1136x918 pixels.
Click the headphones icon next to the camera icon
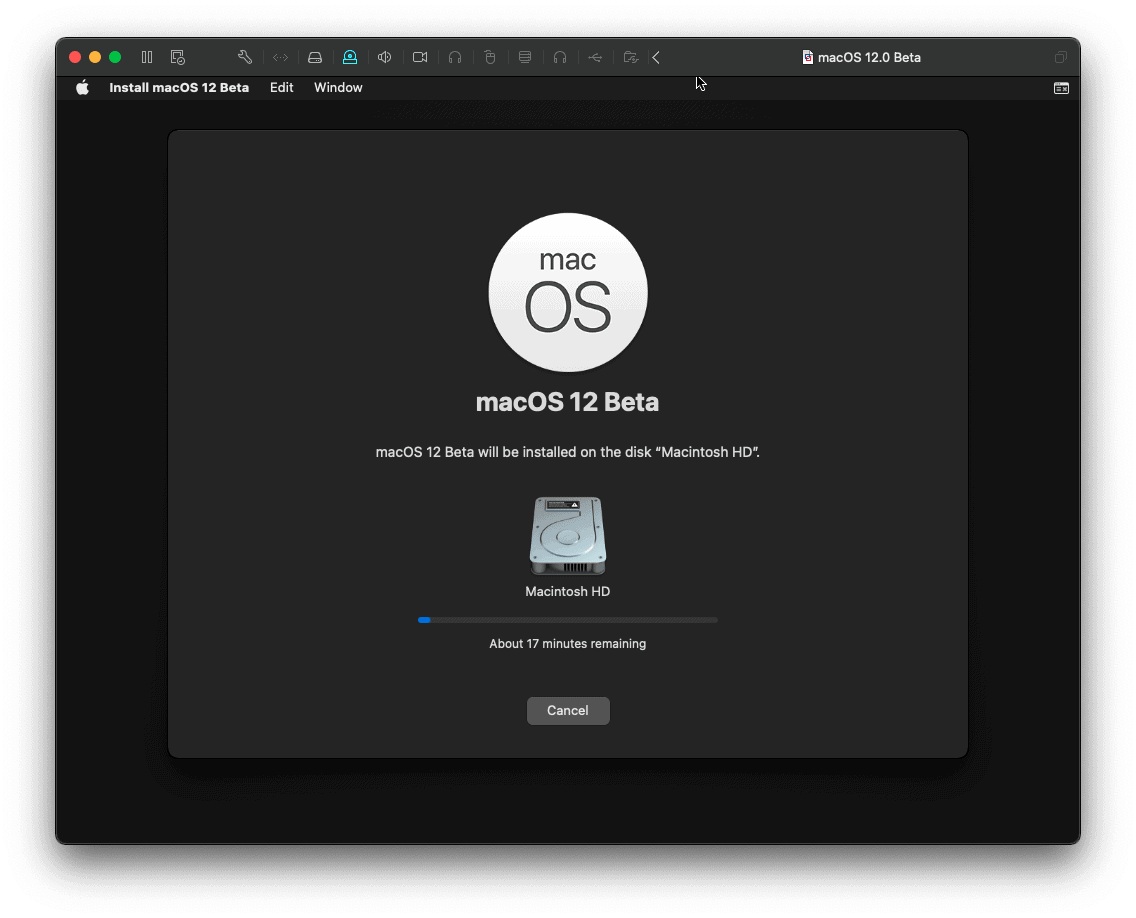tap(455, 57)
